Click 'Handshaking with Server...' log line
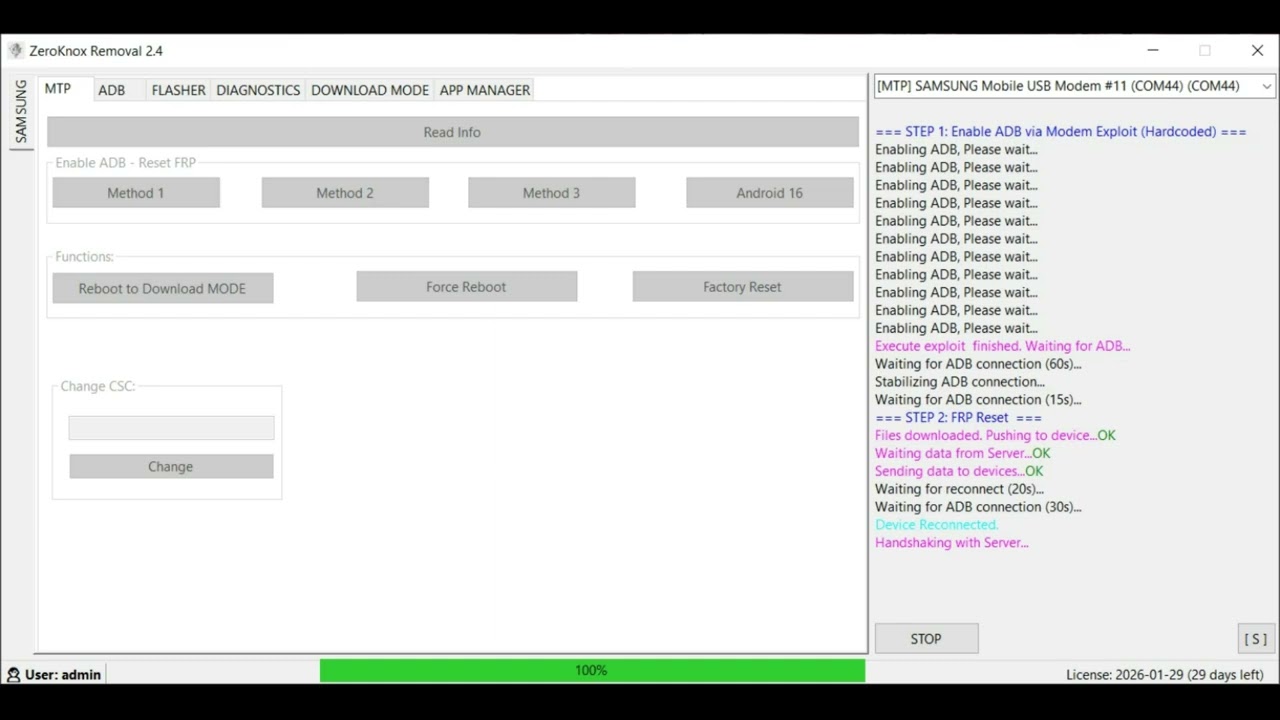Screen dimensions: 1280x720 pos(952,543)
